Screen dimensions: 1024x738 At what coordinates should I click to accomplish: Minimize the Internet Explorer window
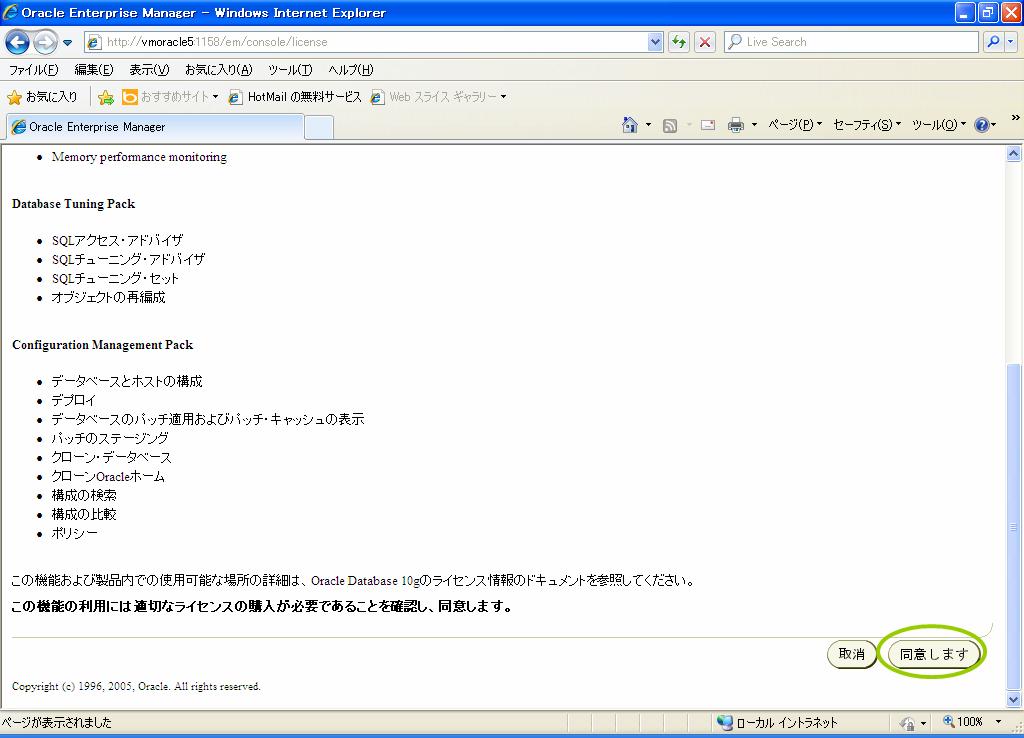[x=965, y=12]
